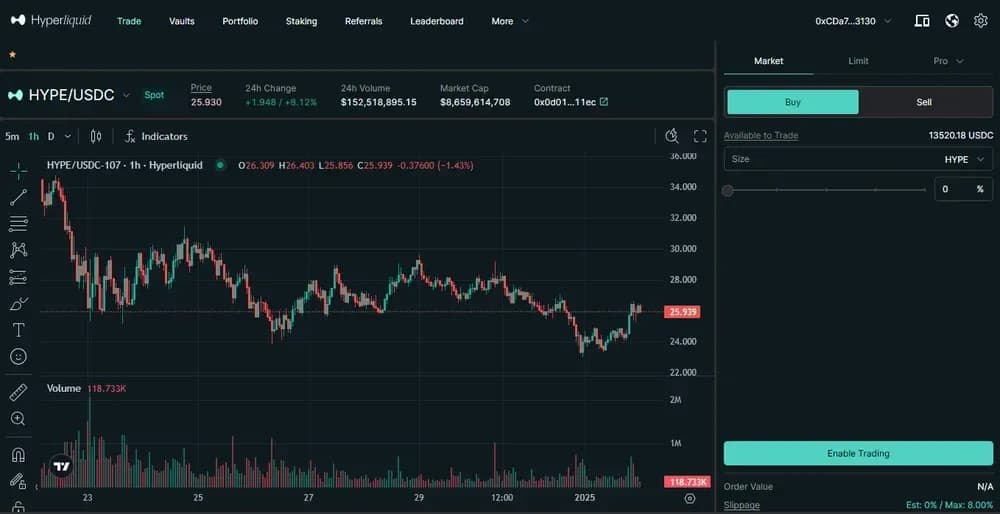Click the globe language icon
Screen dimensions: 1000x514
pos(951,21)
